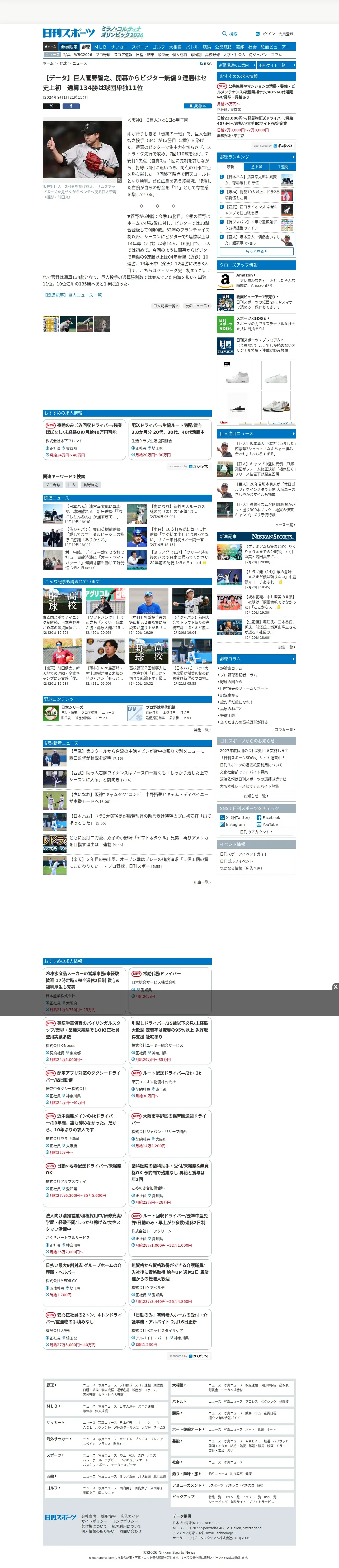Select 高校野球 in the sub navigation
Viewport: 339px width, 1568px height.
coord(213,55)
